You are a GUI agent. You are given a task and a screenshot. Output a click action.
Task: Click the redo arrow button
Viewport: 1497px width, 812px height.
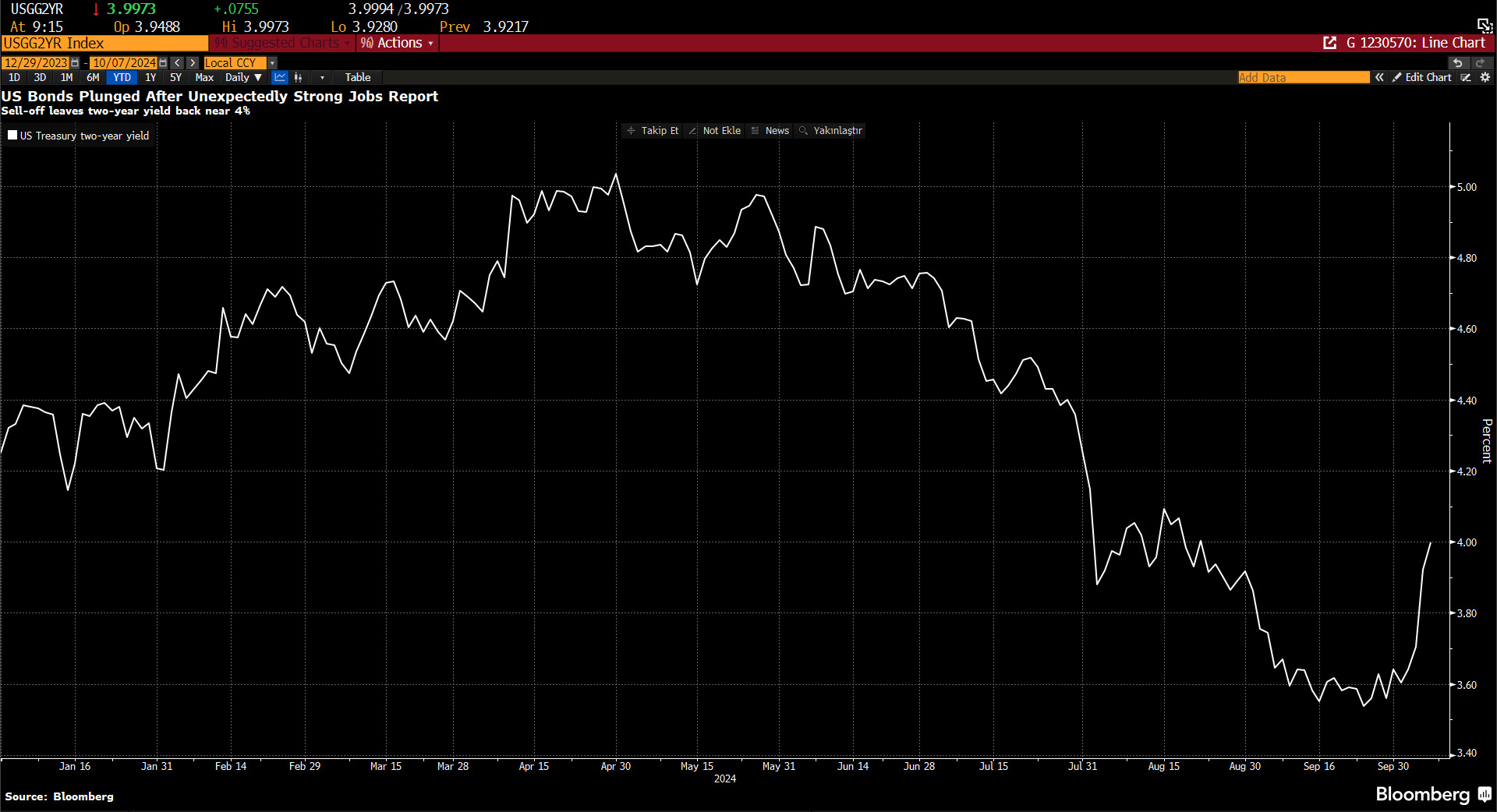(x=1480, y=63)
